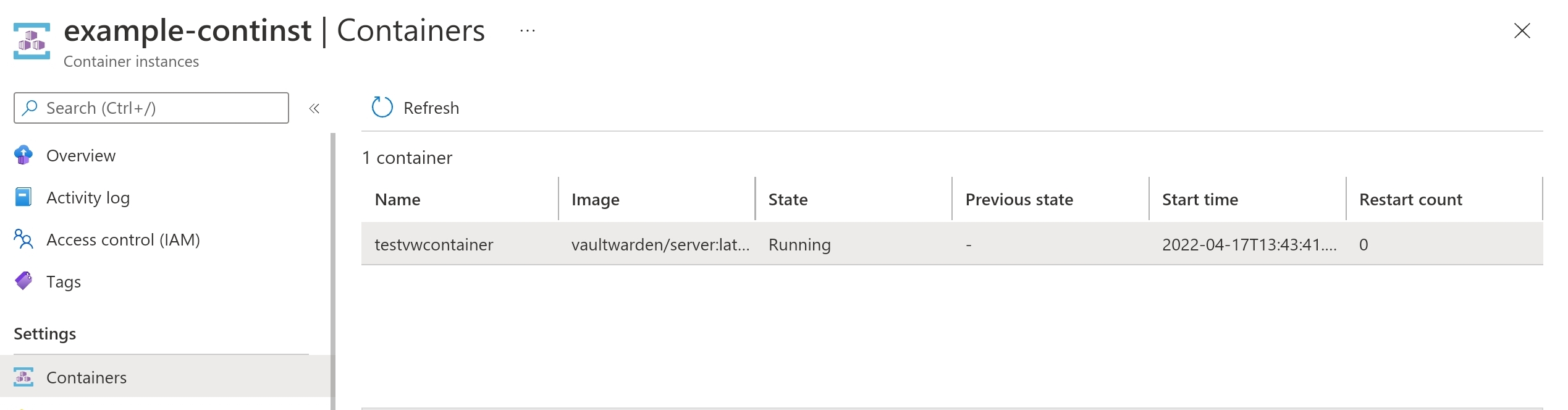Click the Refresh button label
Image resolution: width=1568 pixels, height=410 pixels.
tap(431, 108)
